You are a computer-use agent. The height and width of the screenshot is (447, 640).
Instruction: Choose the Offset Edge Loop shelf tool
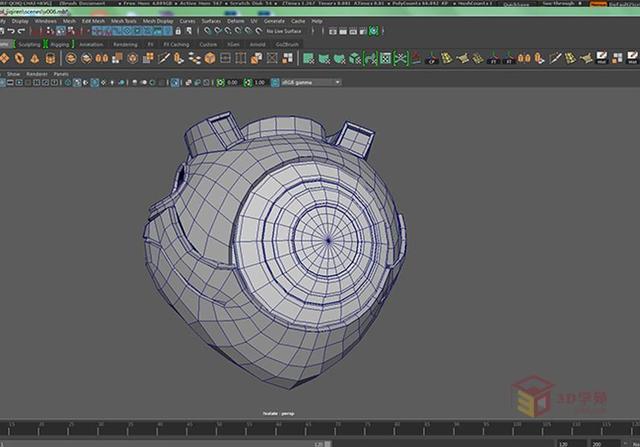241,58
